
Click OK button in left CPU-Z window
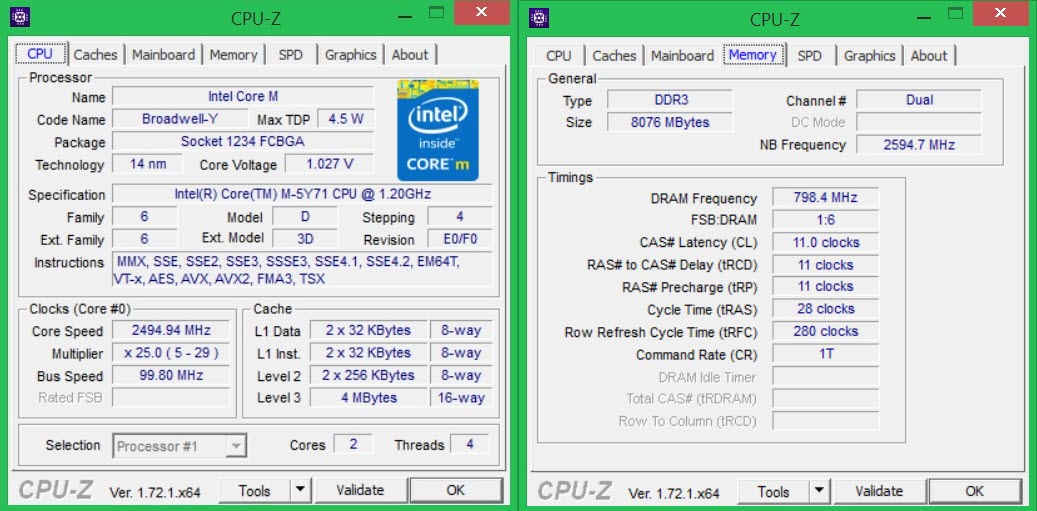point(455,491)
